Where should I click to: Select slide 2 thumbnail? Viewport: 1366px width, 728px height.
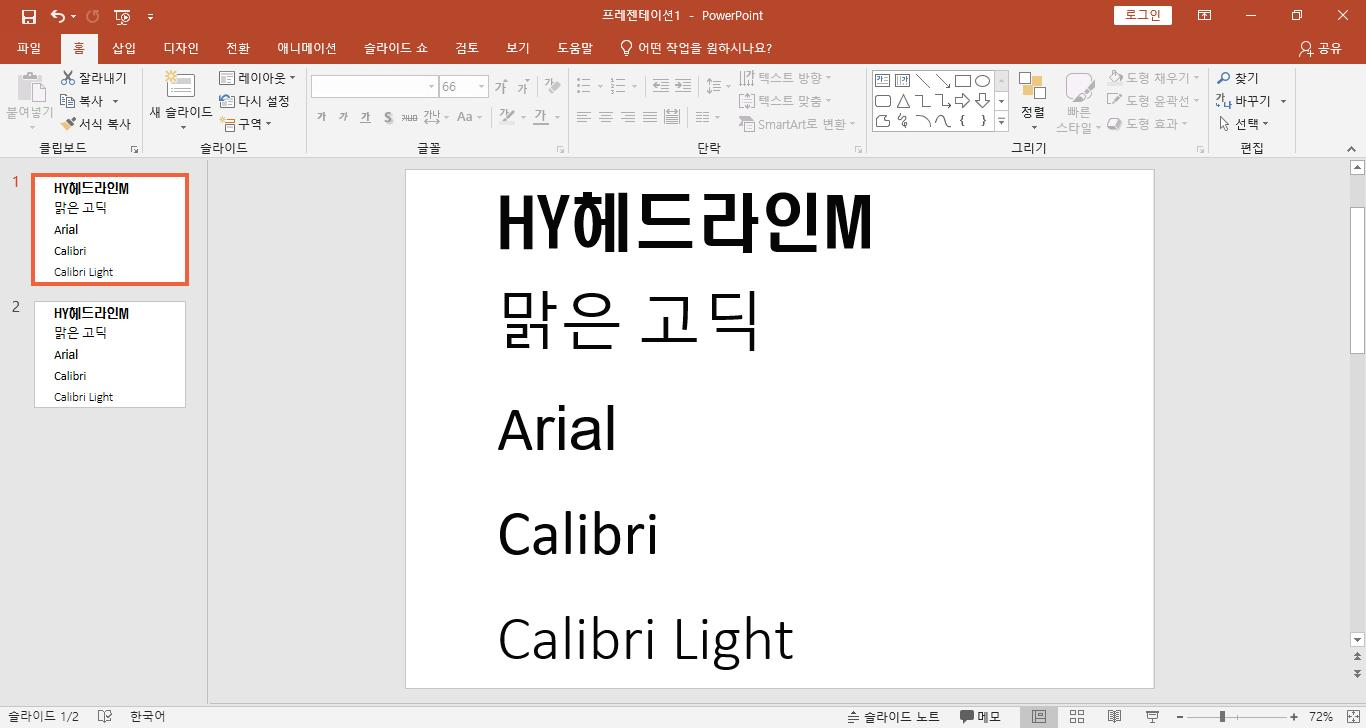(x=110, y=354)
